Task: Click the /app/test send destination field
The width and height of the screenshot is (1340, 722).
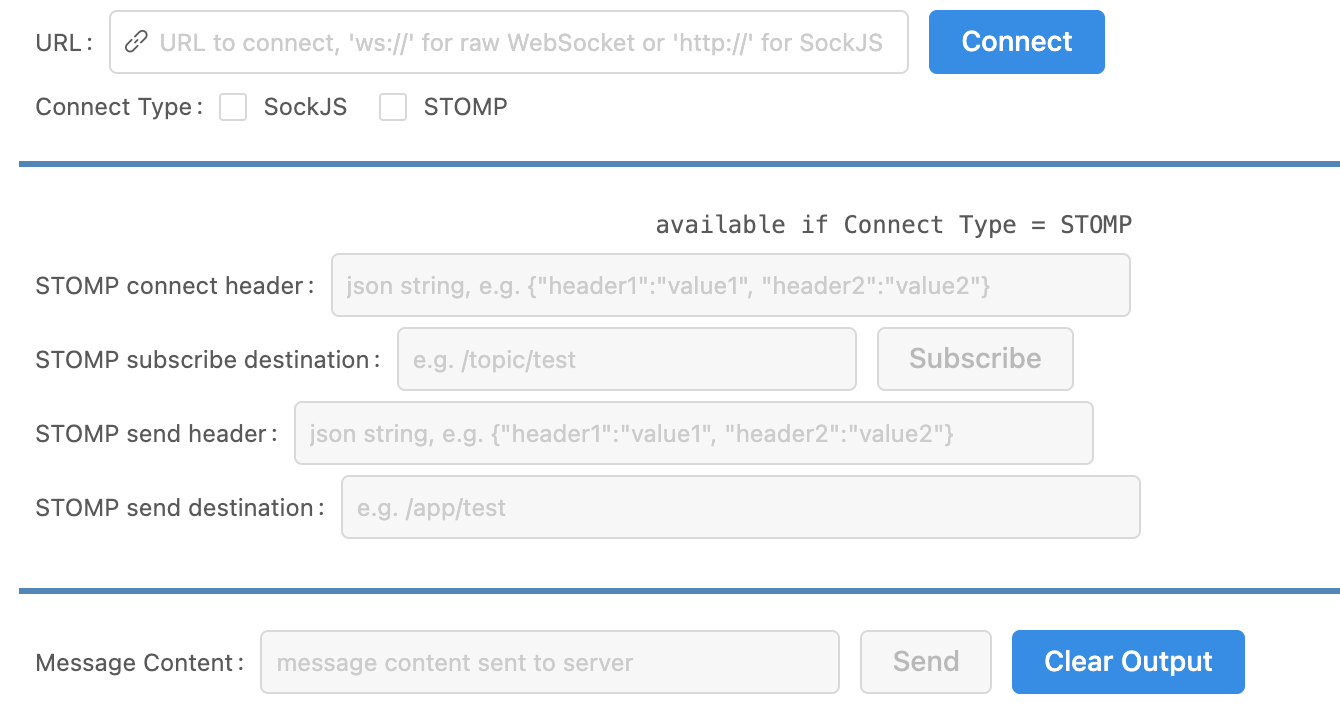Action: (741, 507)
